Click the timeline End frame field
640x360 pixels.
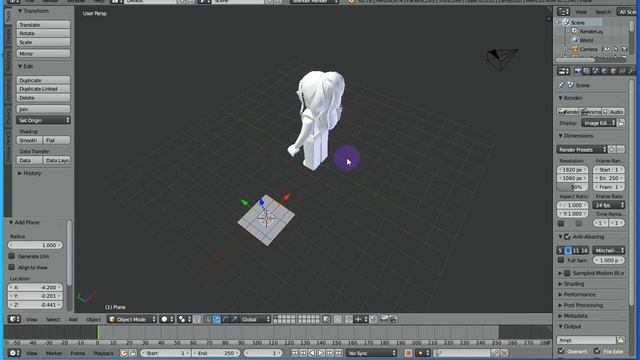click(216, 353)
